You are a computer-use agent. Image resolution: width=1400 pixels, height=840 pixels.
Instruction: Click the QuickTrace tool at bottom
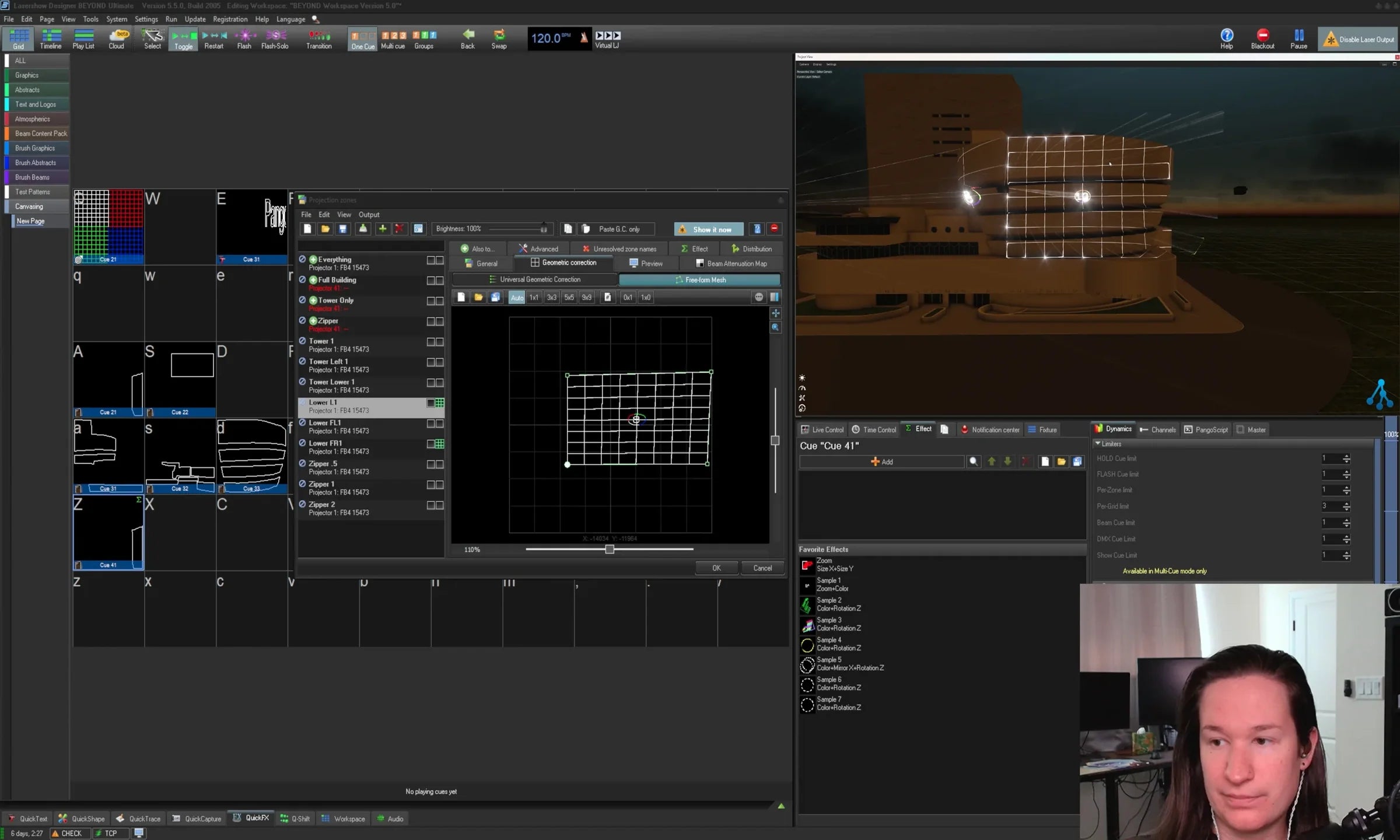tap(138, 818)
